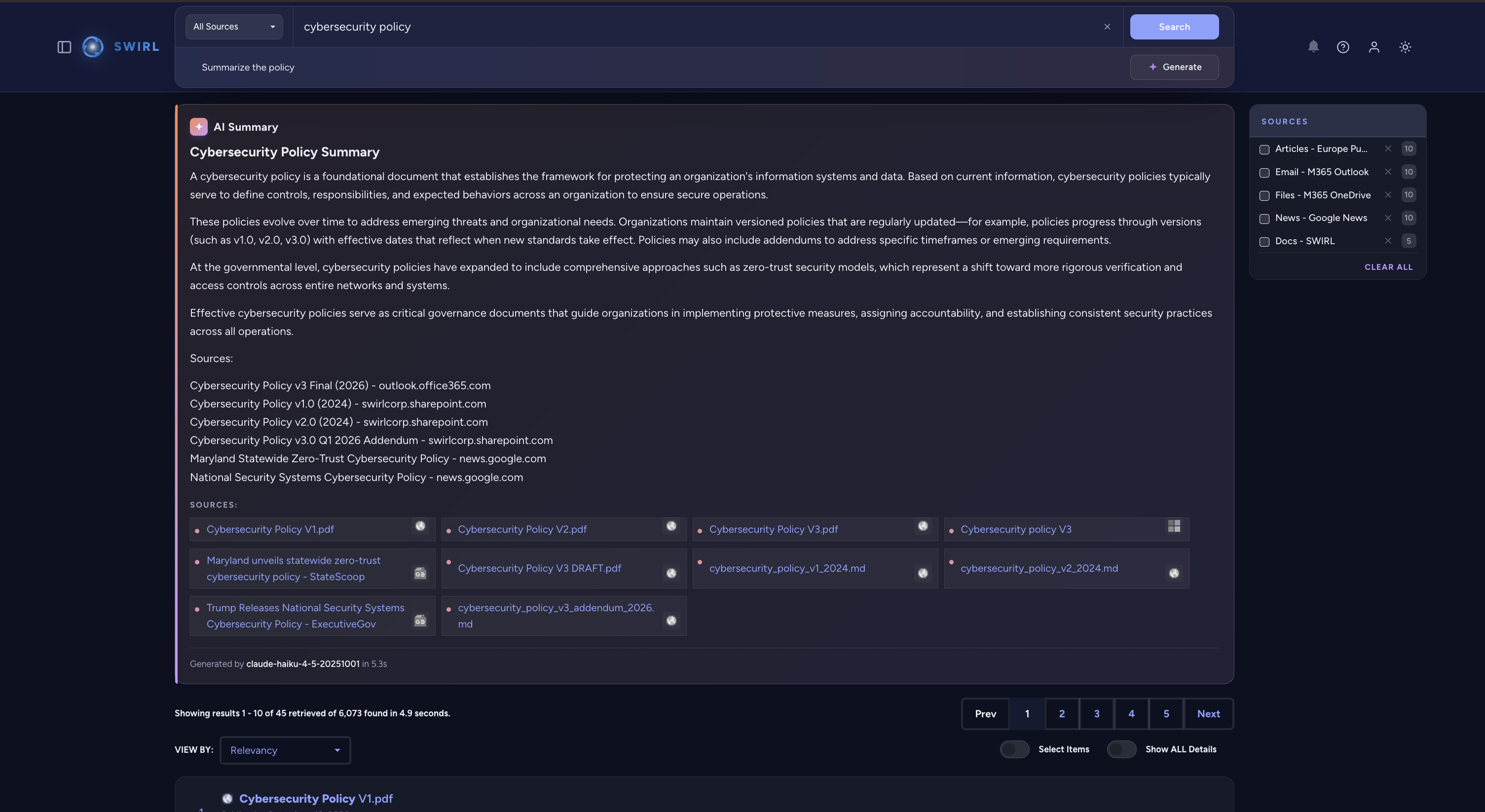Click the Prev page button
Viewport: 1485px width, 812px height.
coord(985,714)
